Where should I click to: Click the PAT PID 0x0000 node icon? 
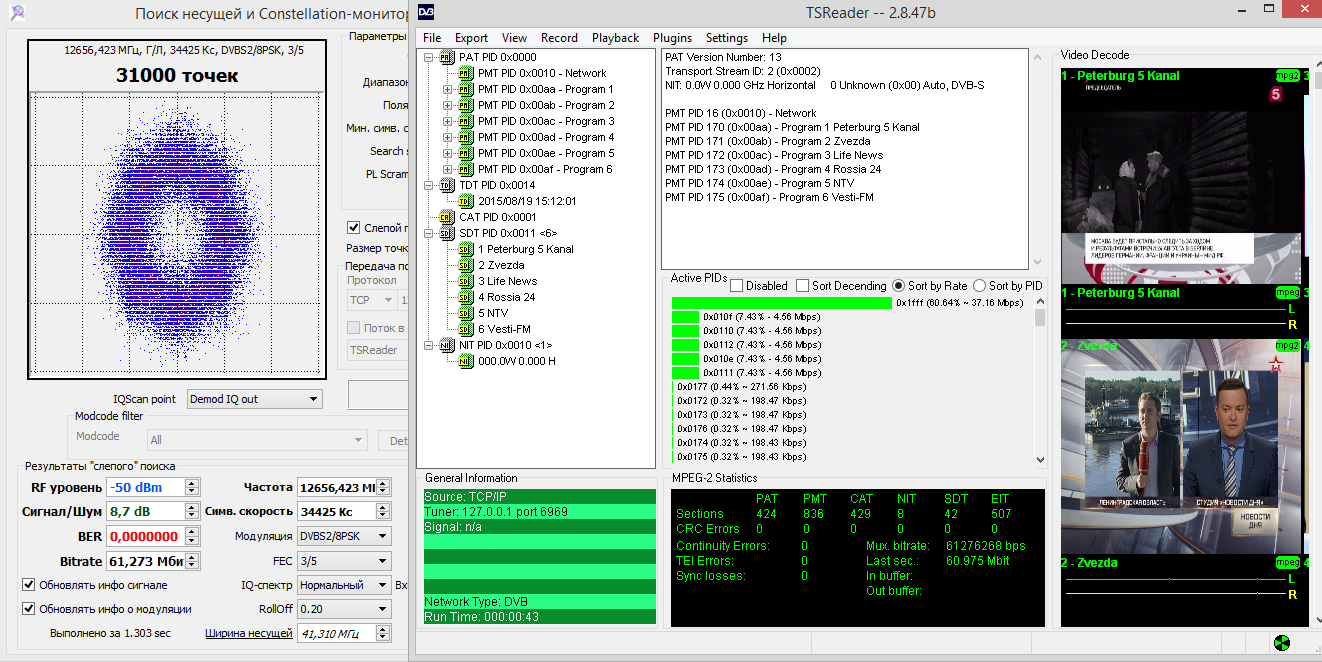coord(445,57)
